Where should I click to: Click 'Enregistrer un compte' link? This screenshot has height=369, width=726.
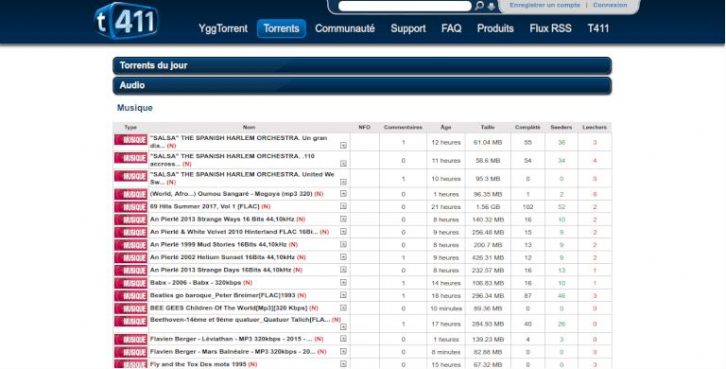click(544, 5)
